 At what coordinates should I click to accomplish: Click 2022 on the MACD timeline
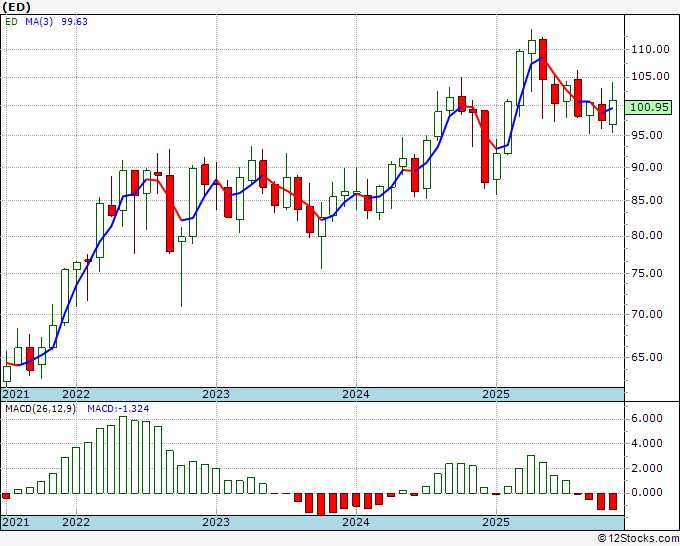76,522
